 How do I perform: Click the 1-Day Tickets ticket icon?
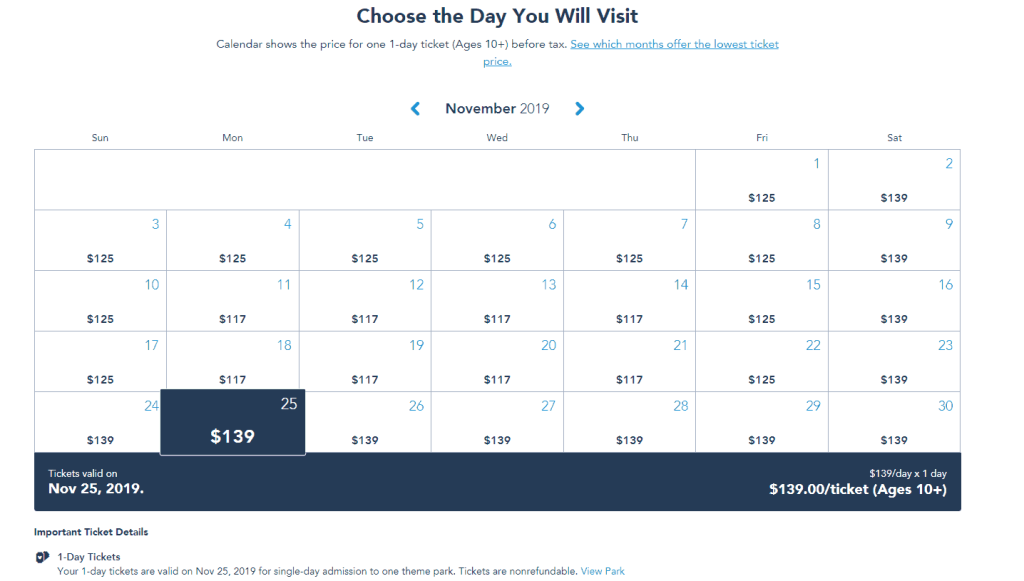pos(42,557)
